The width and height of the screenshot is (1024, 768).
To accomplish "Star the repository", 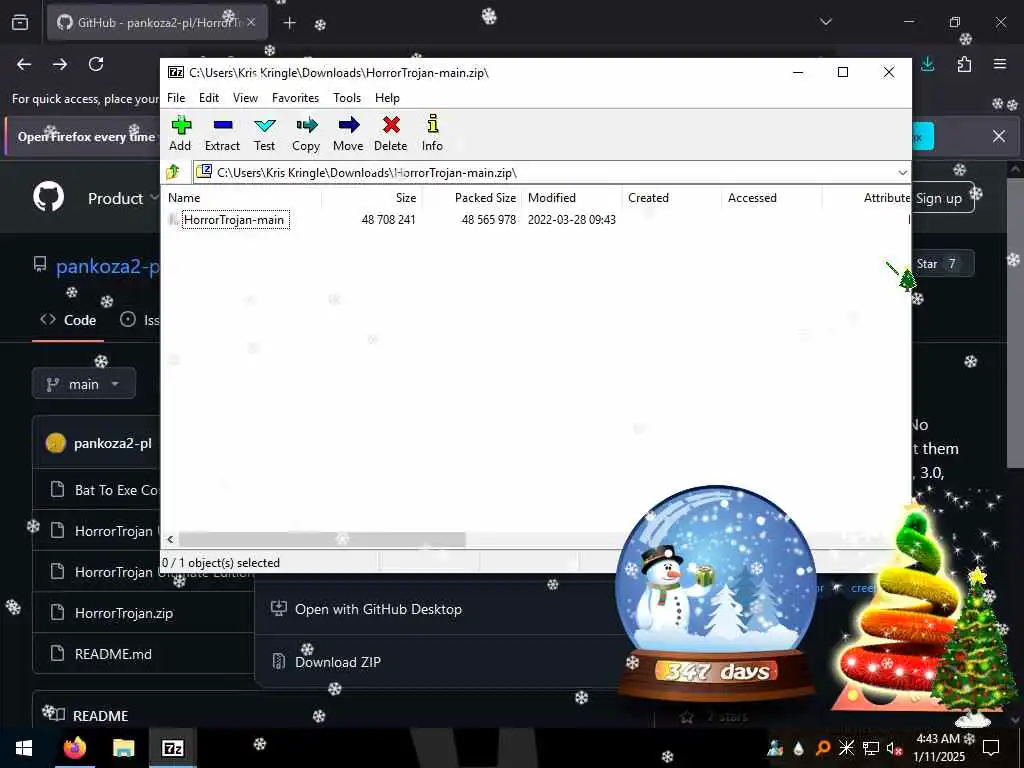I will 941,264.
